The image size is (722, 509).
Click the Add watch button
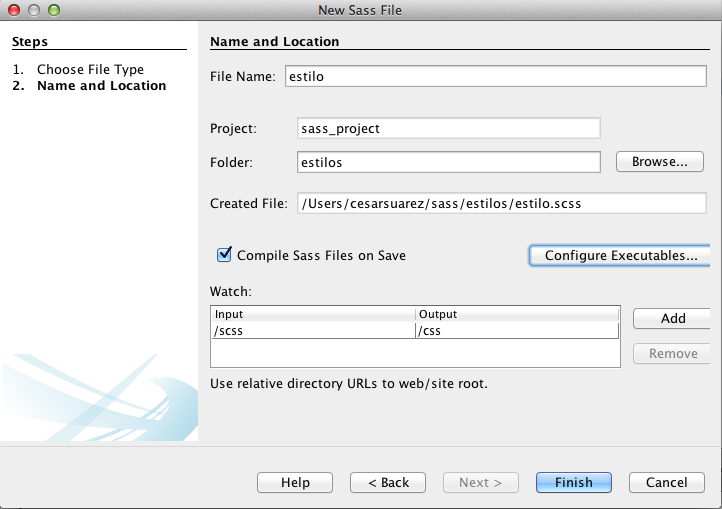[x=672, y=318]
